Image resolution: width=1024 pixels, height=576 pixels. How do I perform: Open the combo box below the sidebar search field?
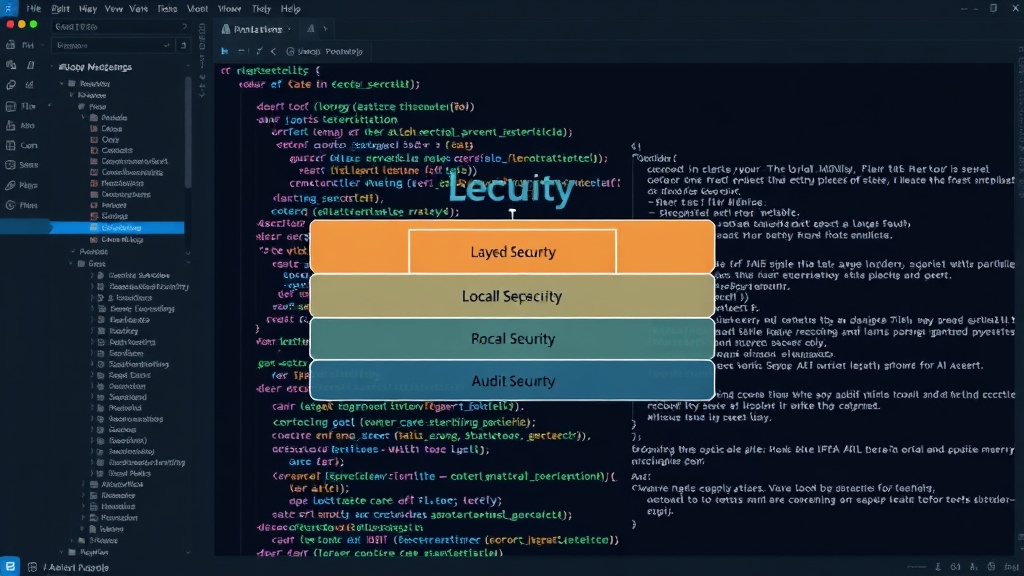pyautogui.click(x=113, y=46)
